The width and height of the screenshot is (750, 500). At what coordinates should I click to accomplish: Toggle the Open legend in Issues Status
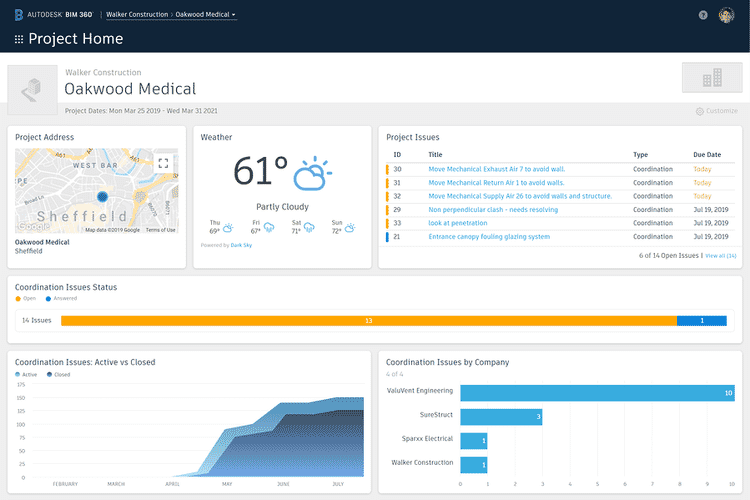[25, 299]
